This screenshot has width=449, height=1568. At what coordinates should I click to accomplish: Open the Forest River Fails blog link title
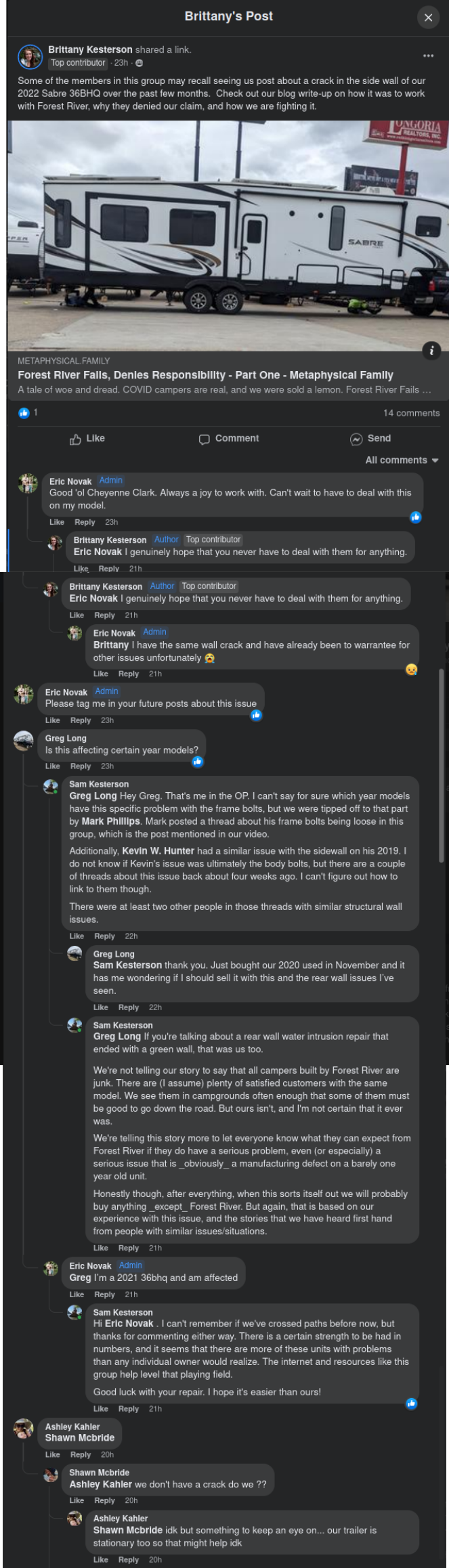point(205,375)
